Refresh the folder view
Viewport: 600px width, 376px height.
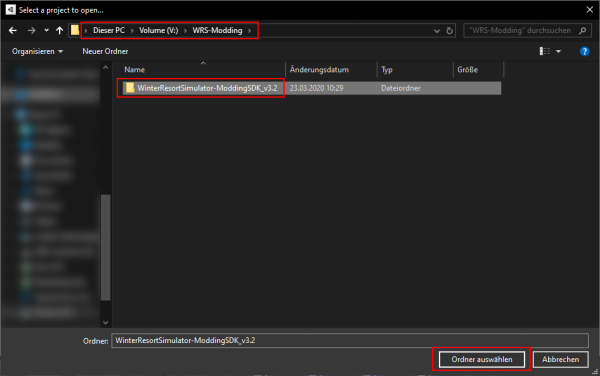click(x=450, y=31)
